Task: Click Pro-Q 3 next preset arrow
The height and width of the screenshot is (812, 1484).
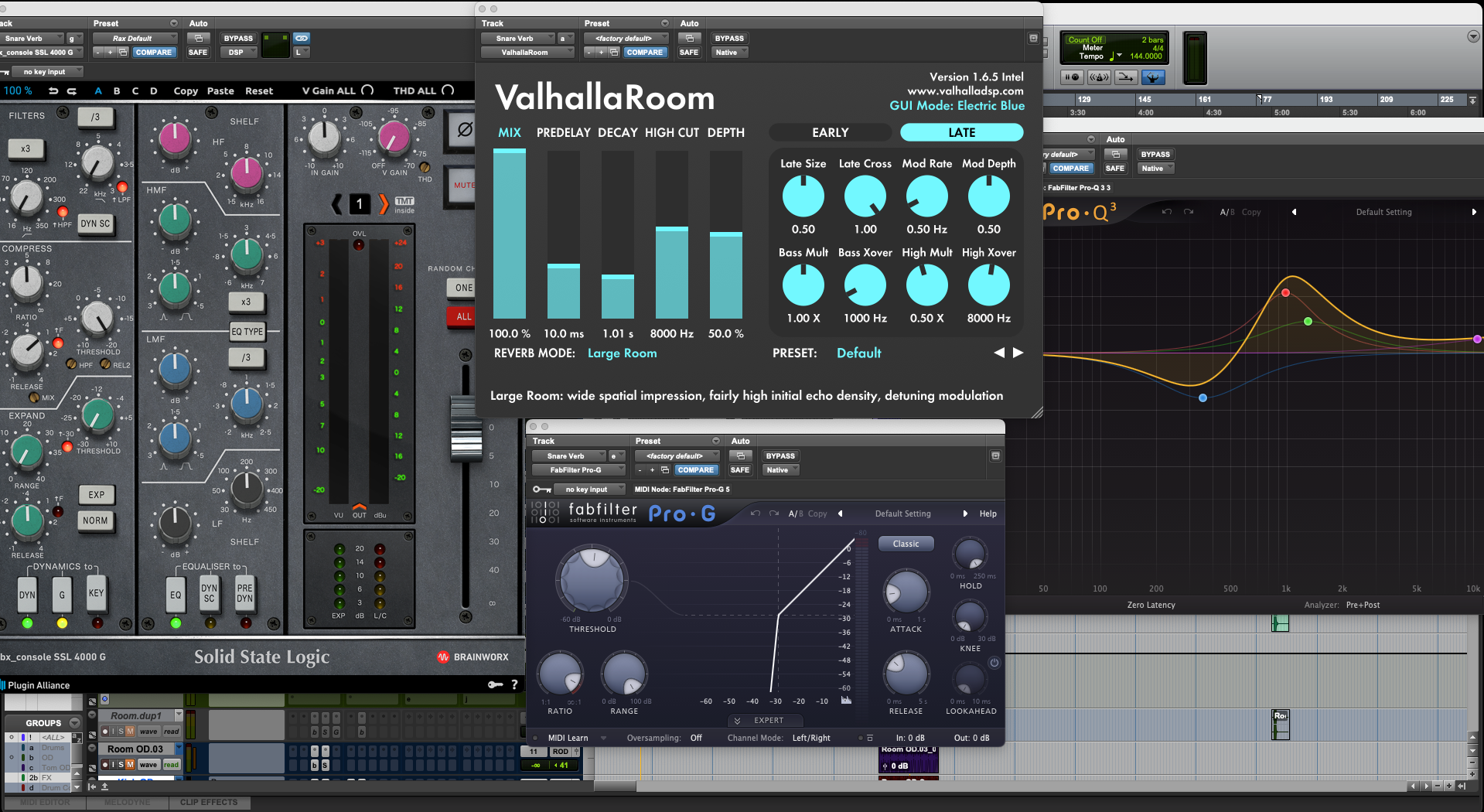Action: 1474,212
